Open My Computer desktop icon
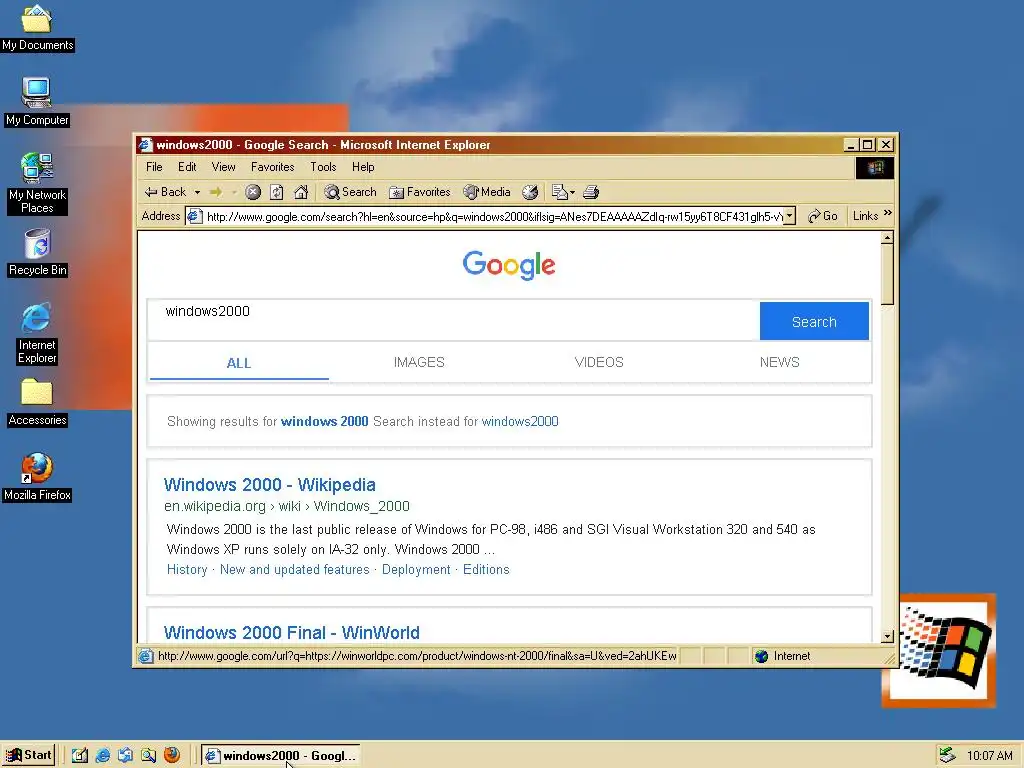 click(x=37, y=101)
